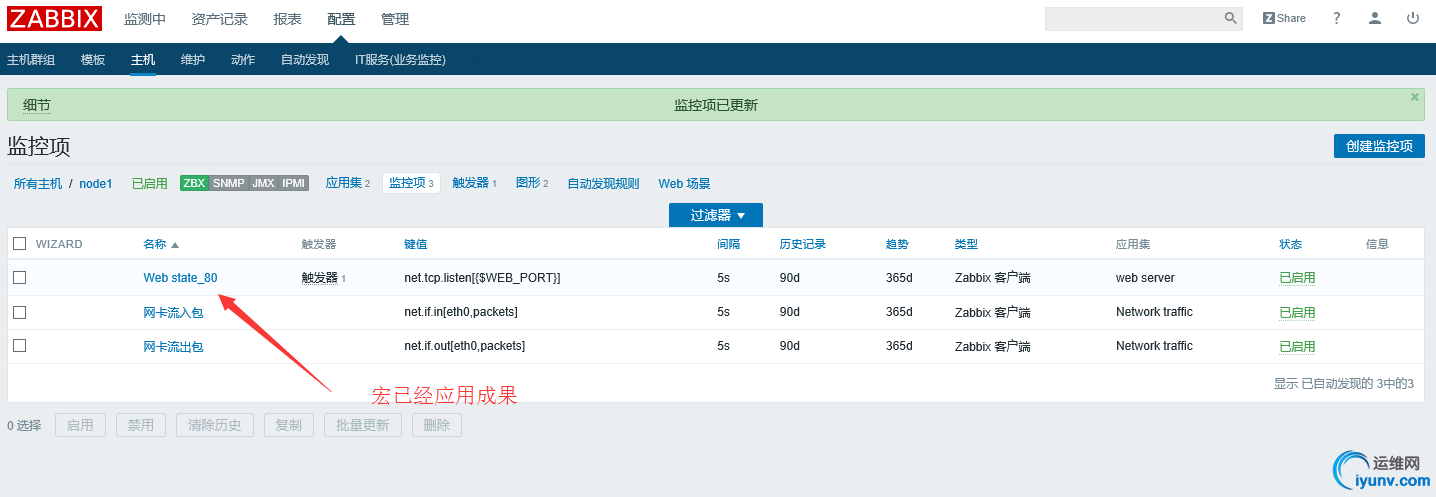The height and width of the screenshot is (497, 1436).
Task: Go to 动作 submenu
Action: 243,59
